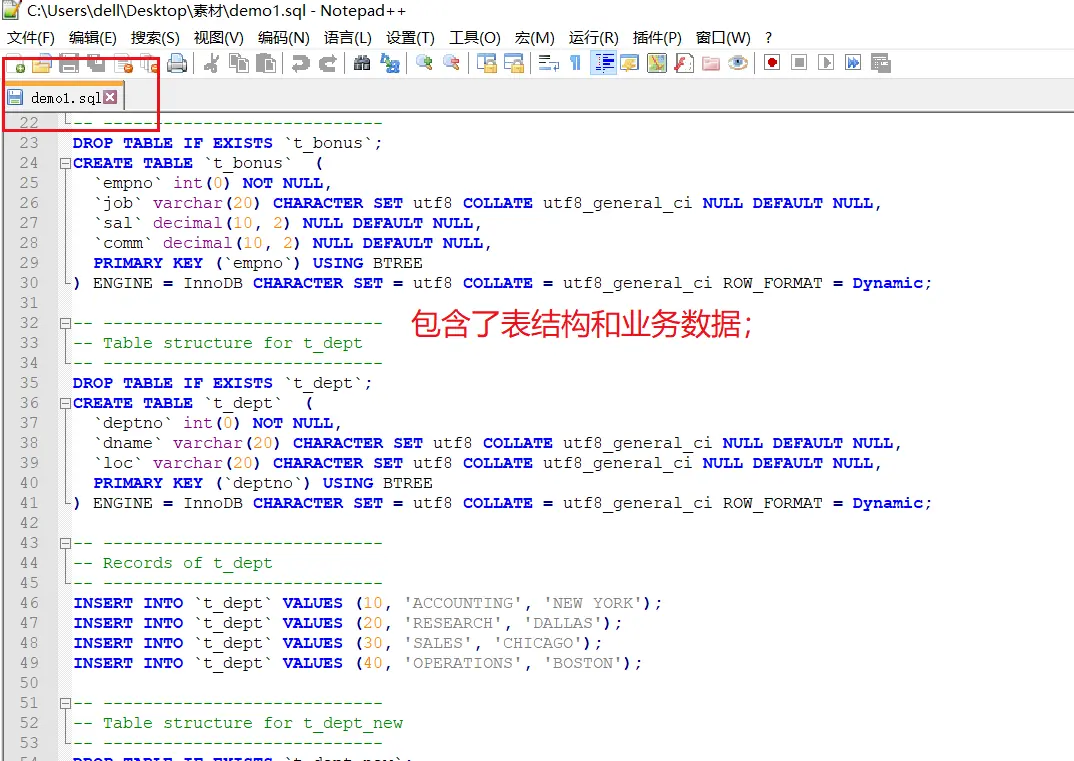Close the demo1.sql tab
The image size is (1074, 761).
(x=110, y=97)
